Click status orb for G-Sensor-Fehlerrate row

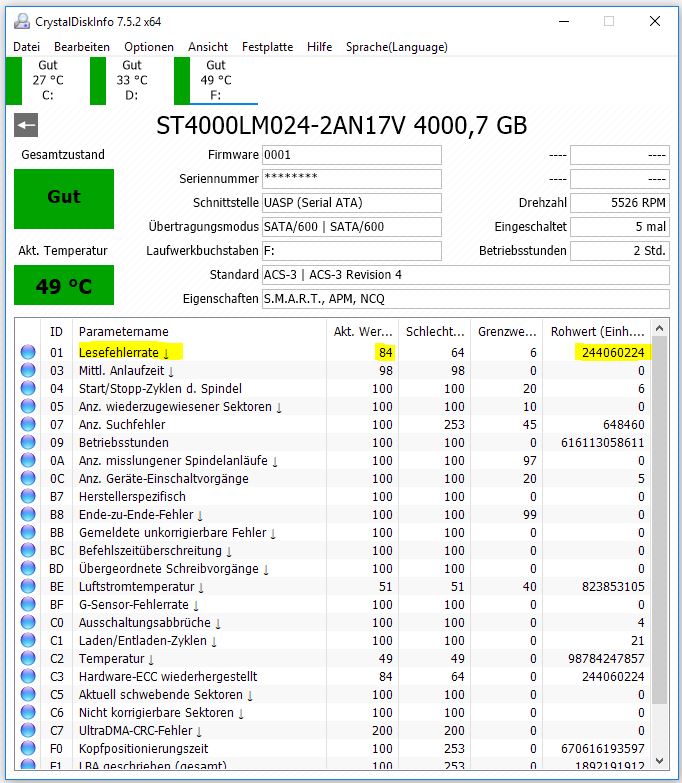(28, 604)
